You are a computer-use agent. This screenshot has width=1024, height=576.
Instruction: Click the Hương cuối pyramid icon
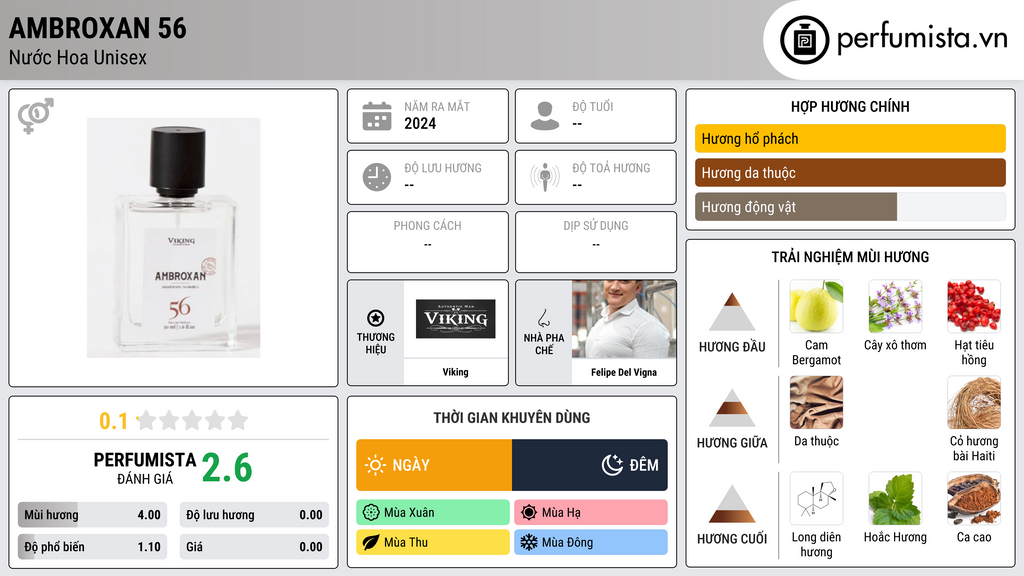(x=732, y=504)
